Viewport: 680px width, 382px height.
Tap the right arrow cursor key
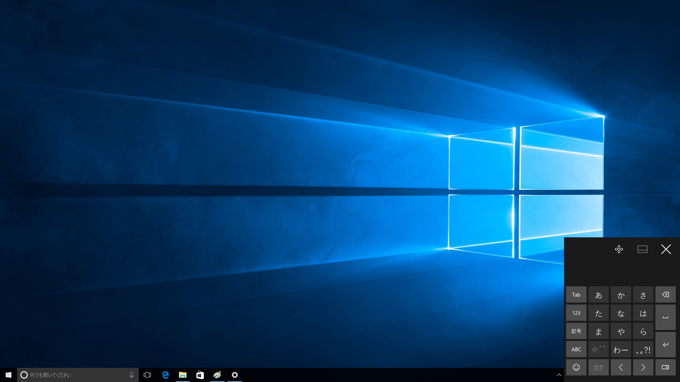pos(643,367)
